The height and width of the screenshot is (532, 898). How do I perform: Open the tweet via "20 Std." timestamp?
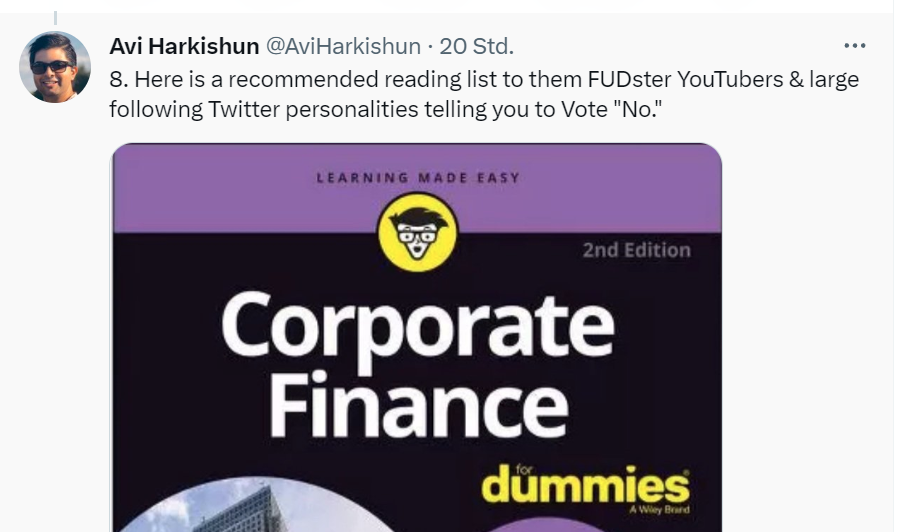[477, 46]
